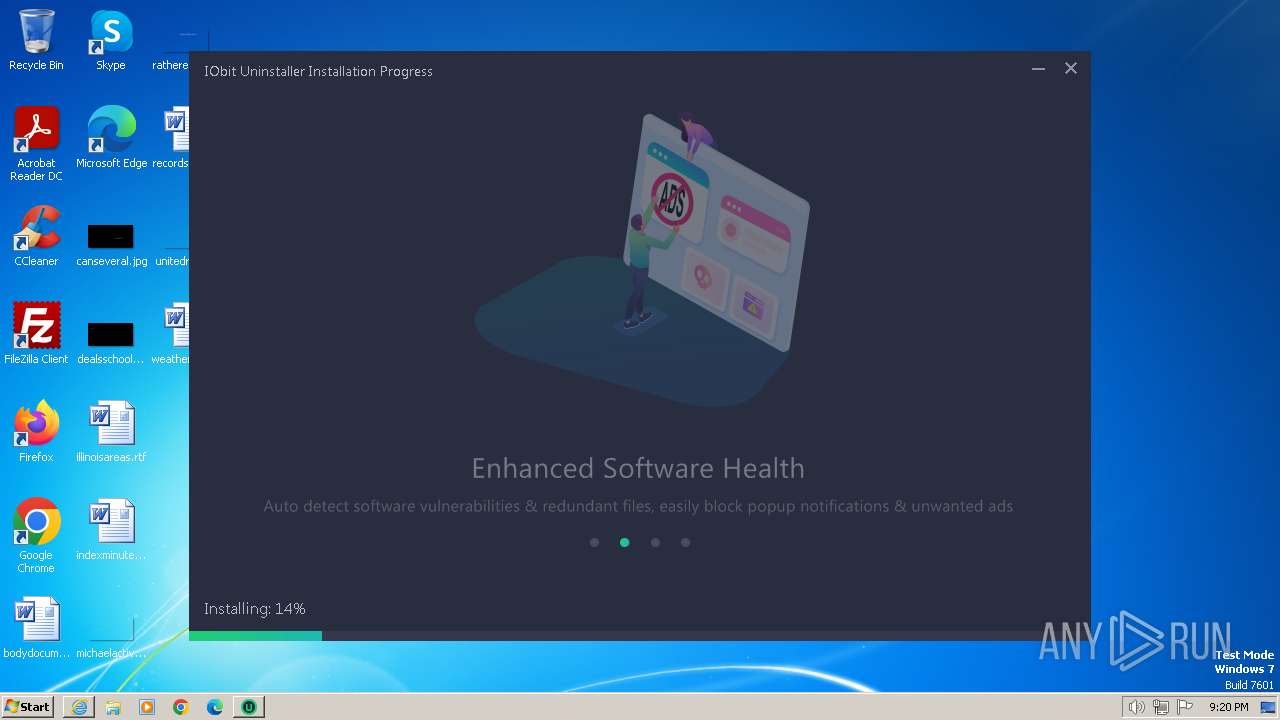The width and height of the screenshot is (1280, 720).
Task: Open media player taskbar icon
Action: pyautogui.click(x=147, y=707)
